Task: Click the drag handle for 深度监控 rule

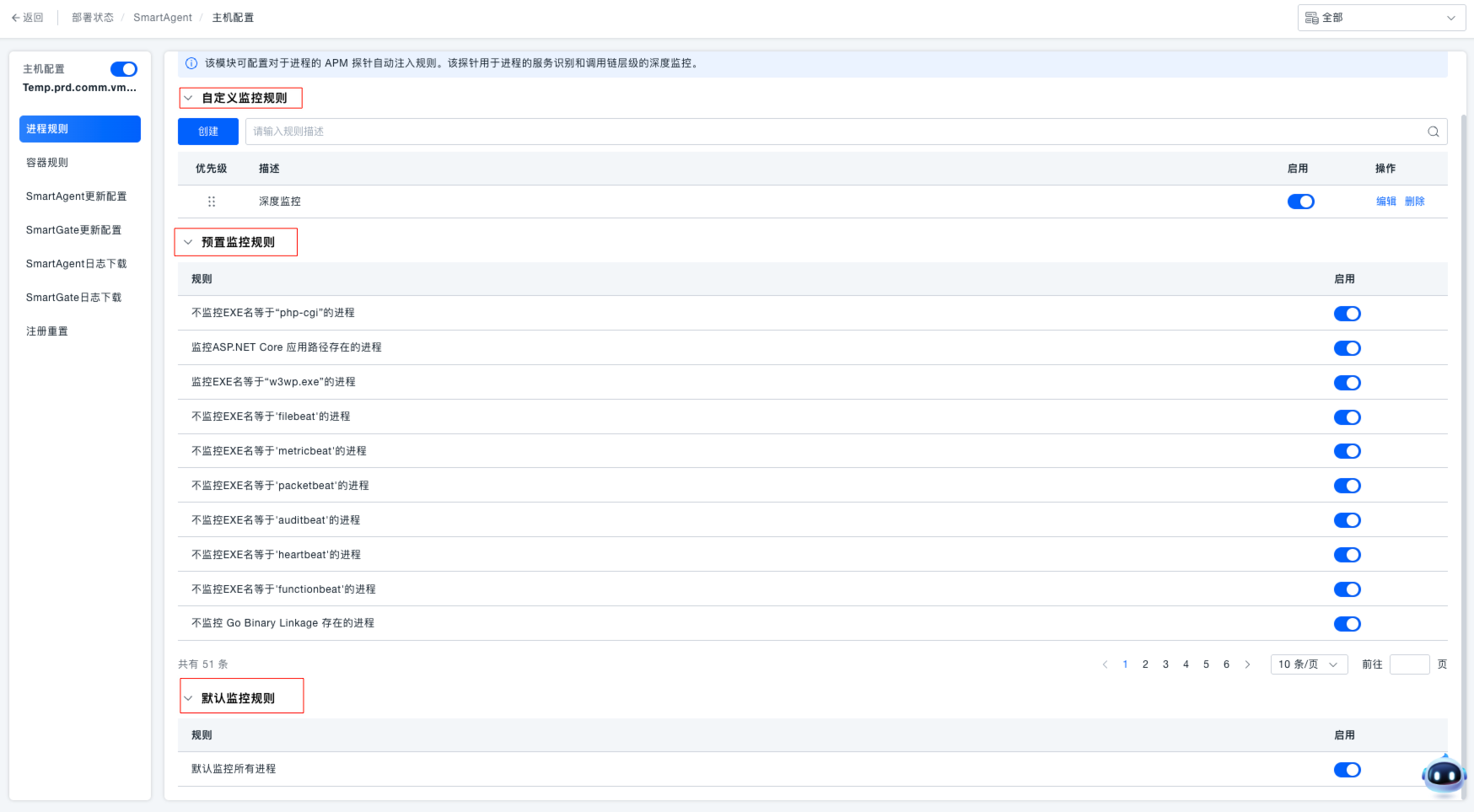Action: (212, 202)
